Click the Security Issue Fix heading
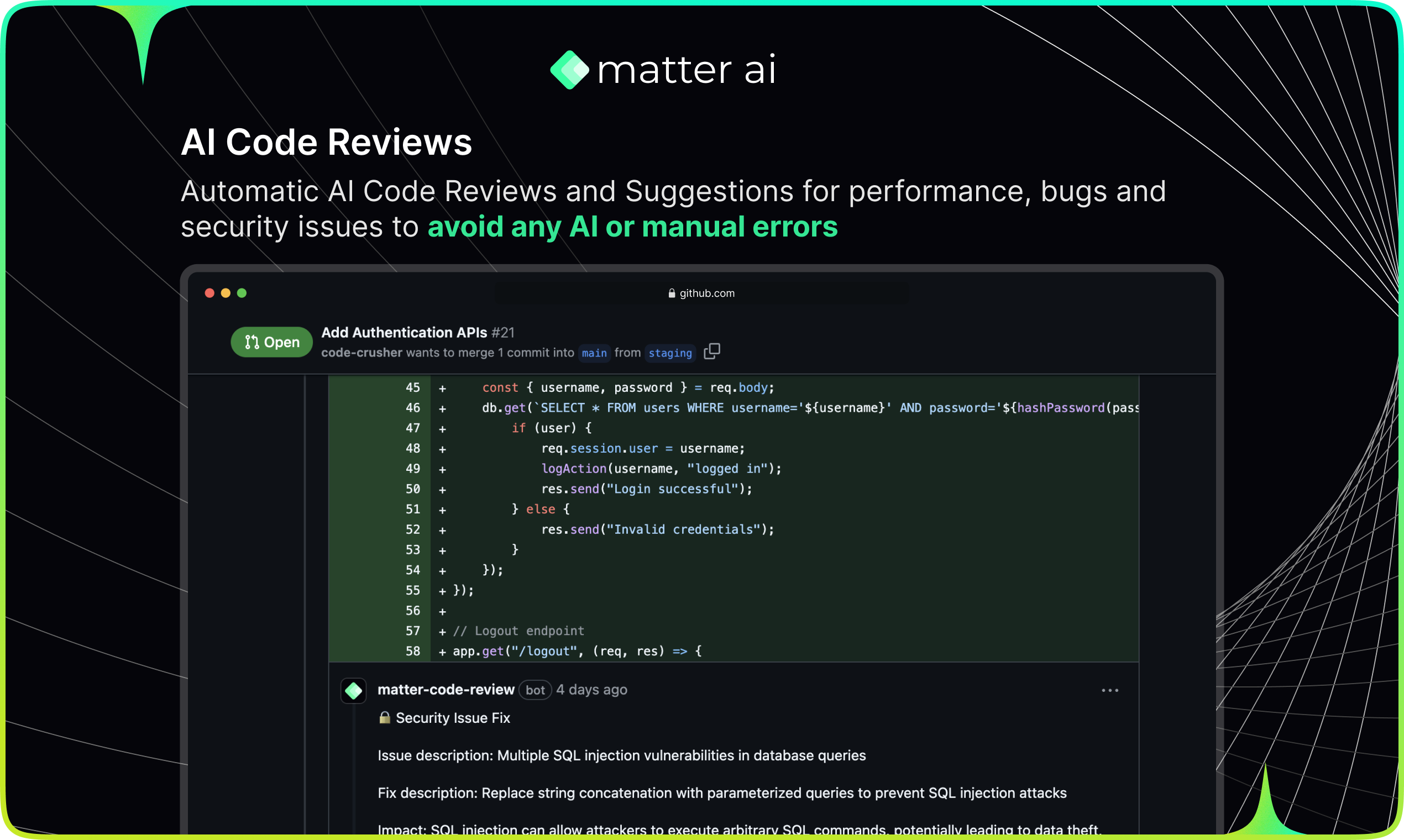1404x840 pixels. (x=453, y=717)
